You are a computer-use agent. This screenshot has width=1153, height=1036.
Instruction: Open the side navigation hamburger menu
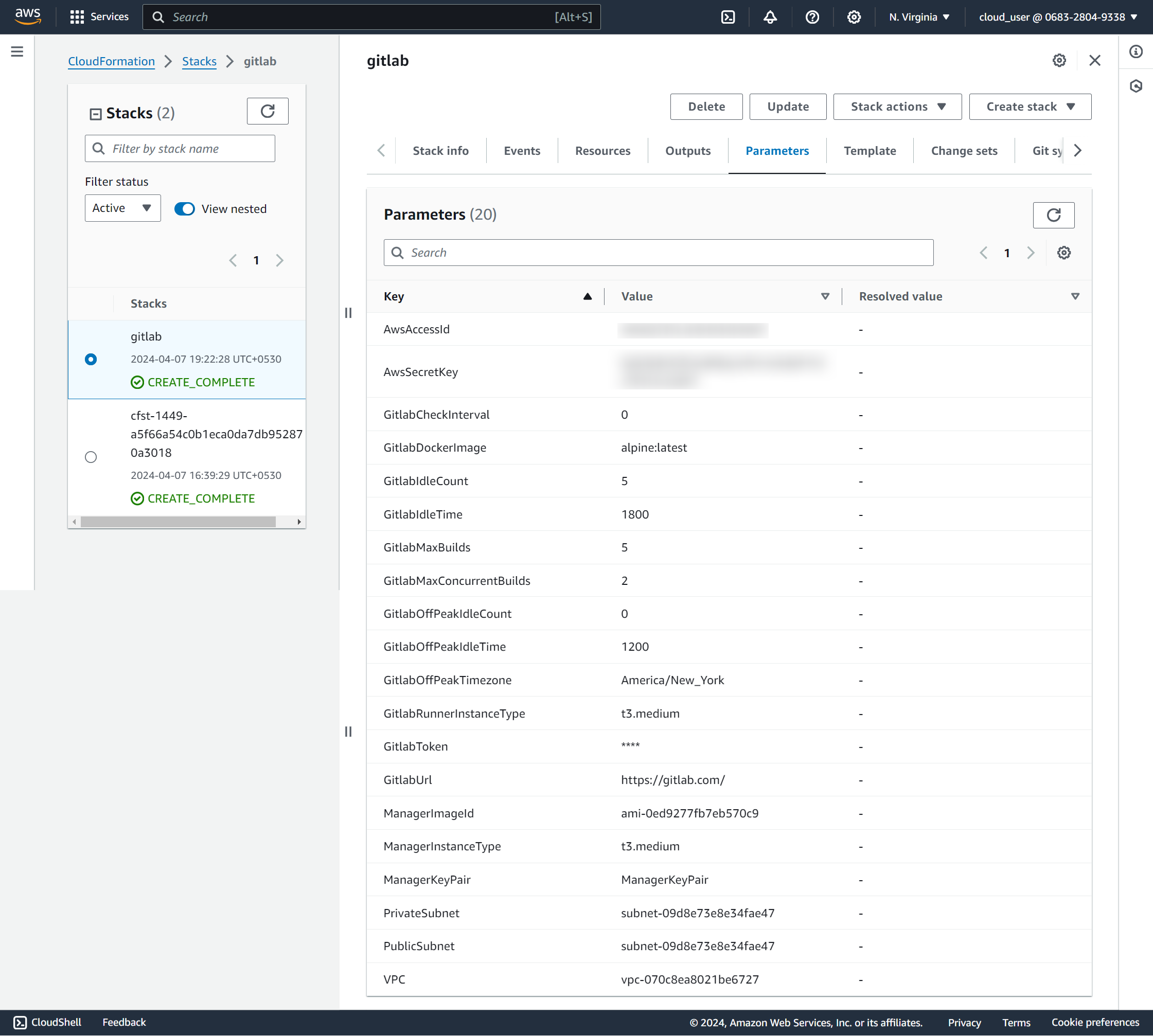[x=17, y=52]
